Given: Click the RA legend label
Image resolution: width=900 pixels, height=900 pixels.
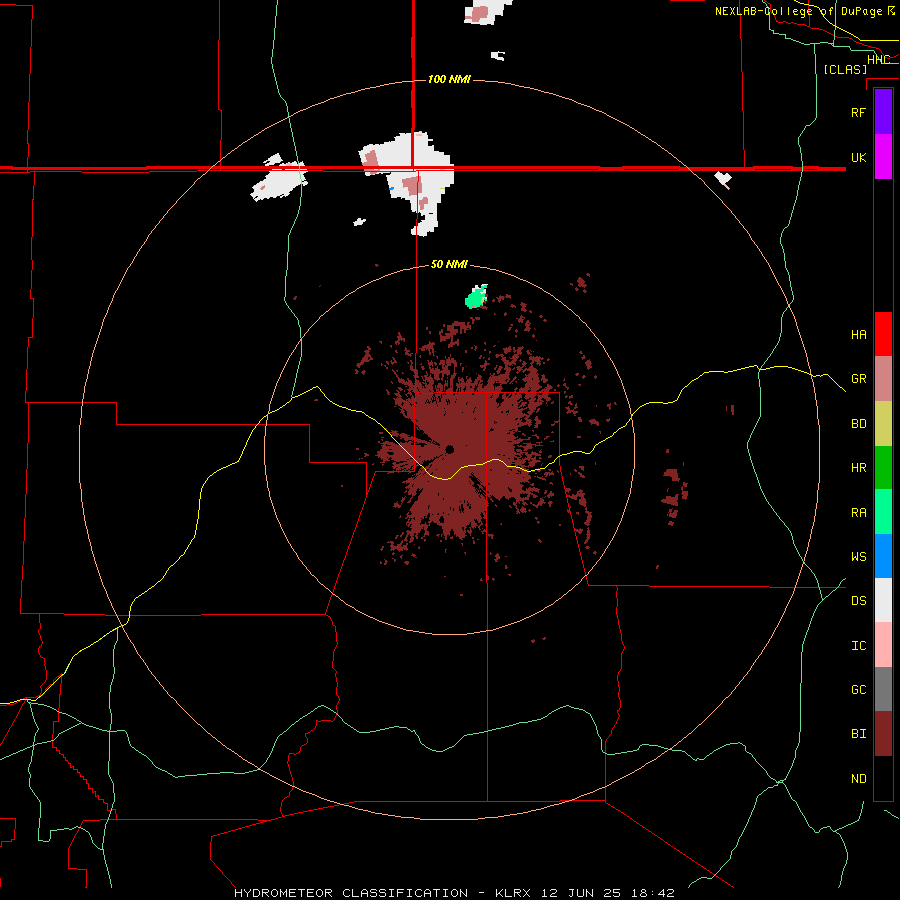Looking at the screenshot, I should [x=858, y=512].
